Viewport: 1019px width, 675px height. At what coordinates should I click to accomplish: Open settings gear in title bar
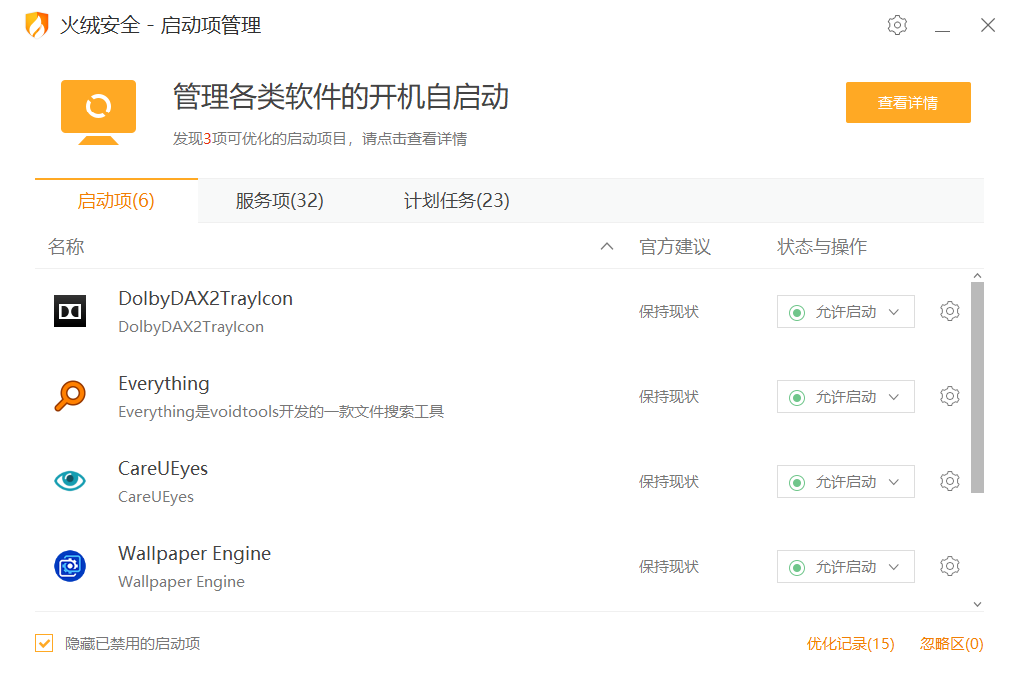pos(897,25)
